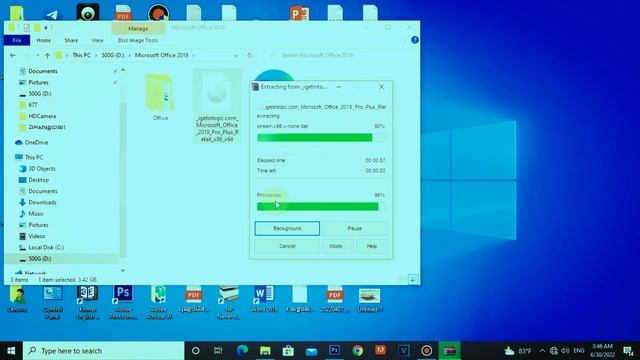The width and height of the screenshot is (640, 360).
Task: Open HDCamera folder in sidebar
Action: point(42,116)
